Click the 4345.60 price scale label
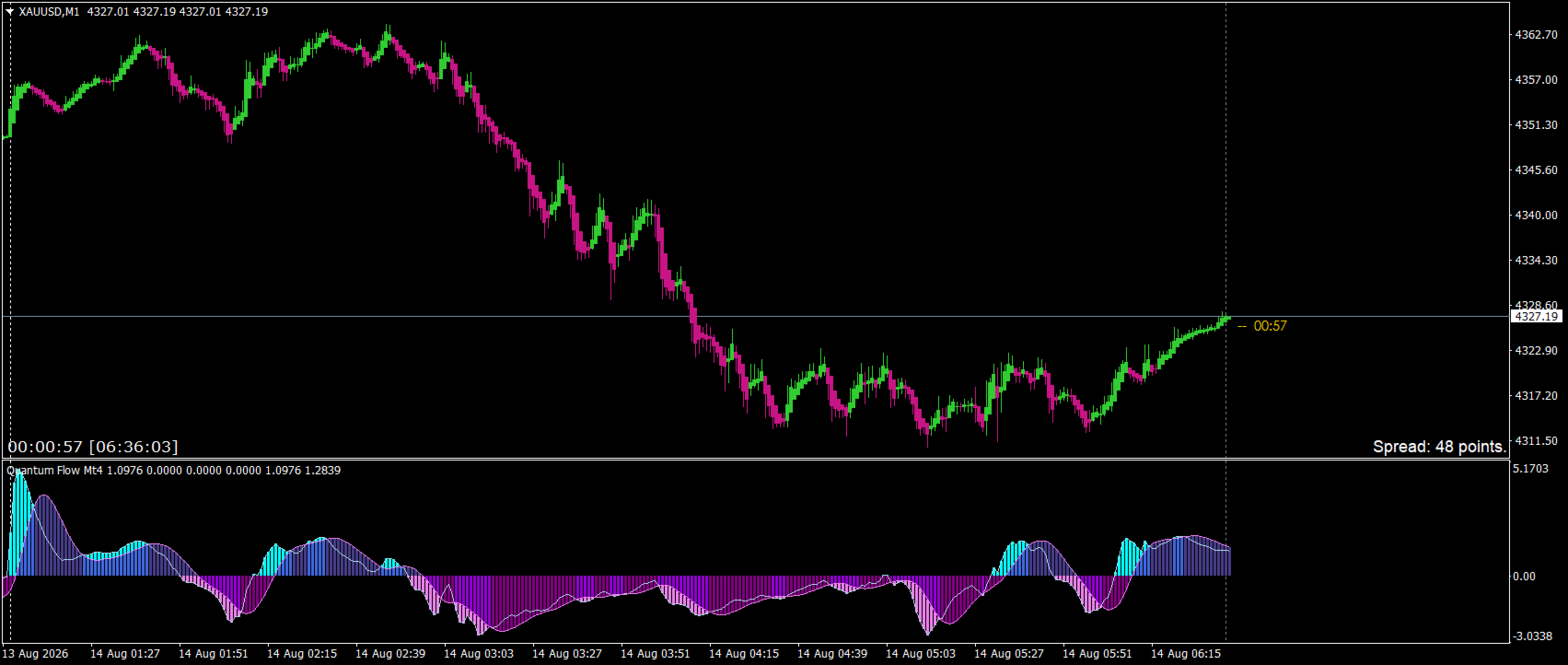 pyautogui.click(x=1536, y=170)
